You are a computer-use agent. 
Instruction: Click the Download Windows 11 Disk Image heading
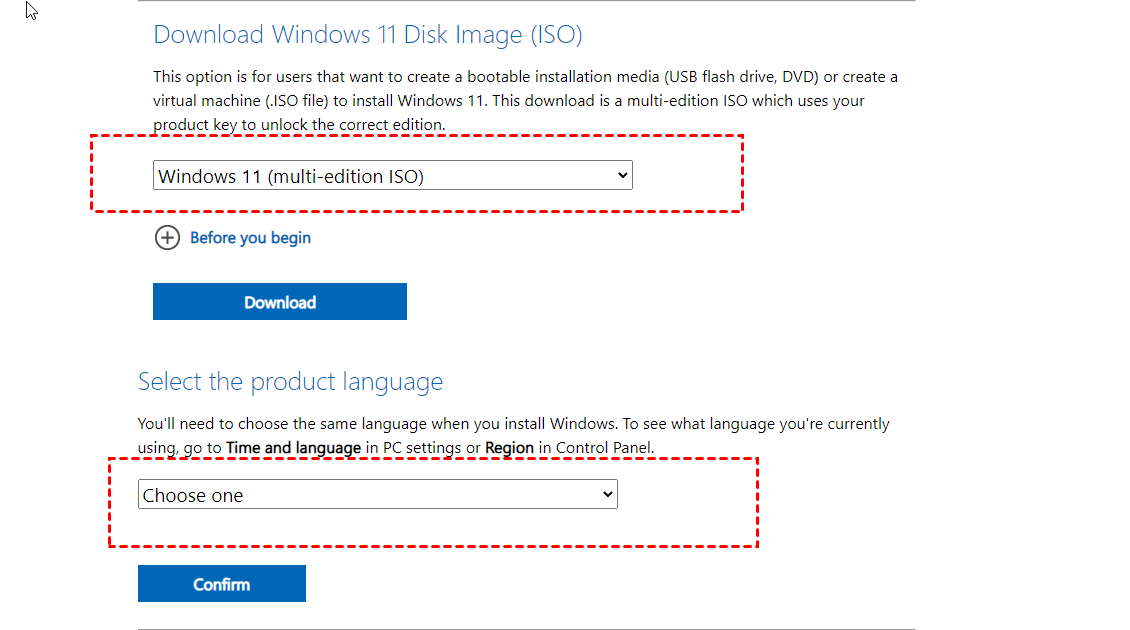click(x=367, y=35)
